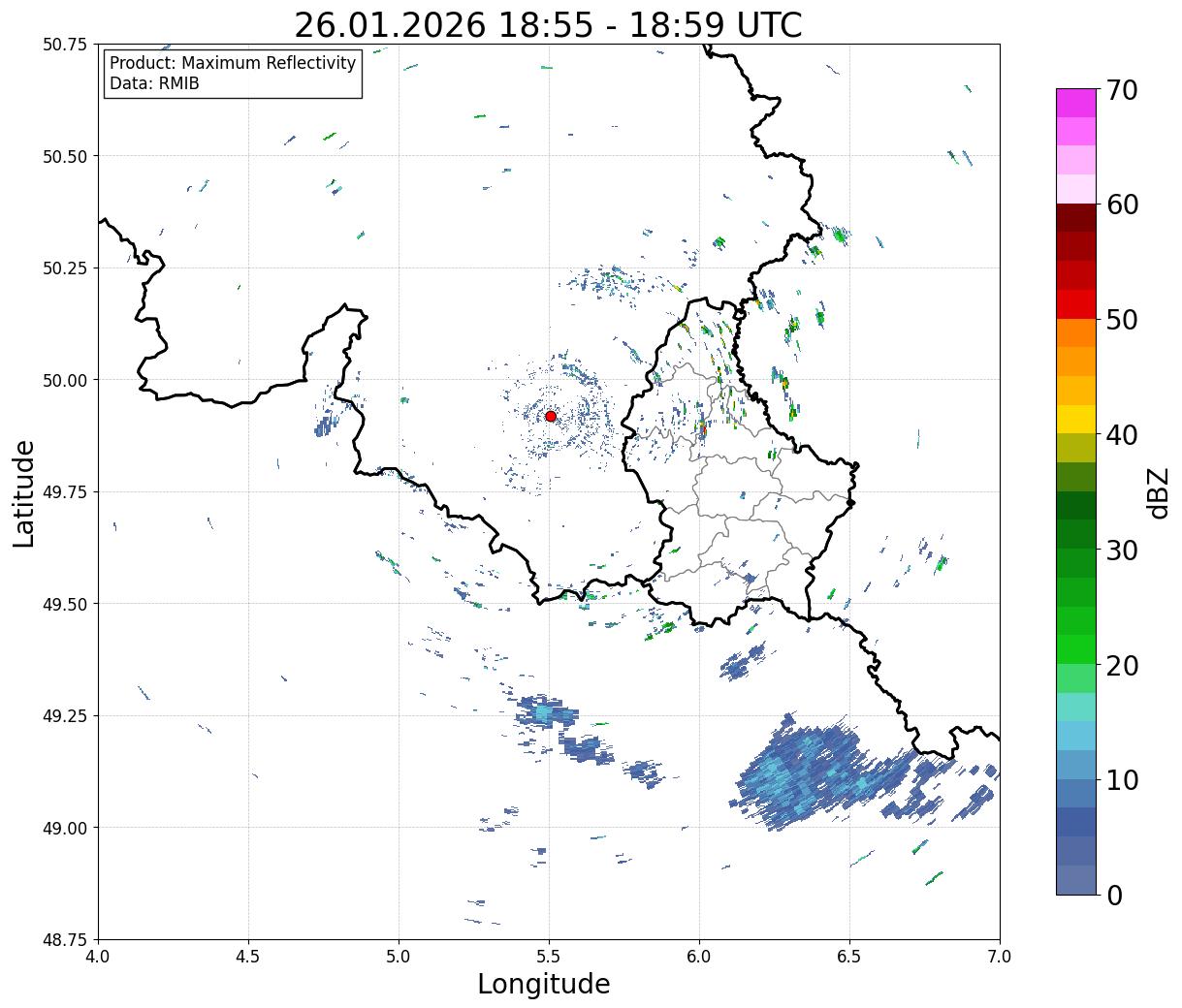Click the longitude tick label "4.5"
This screenshot has width=1182, height=1008.
coord(248,957)
